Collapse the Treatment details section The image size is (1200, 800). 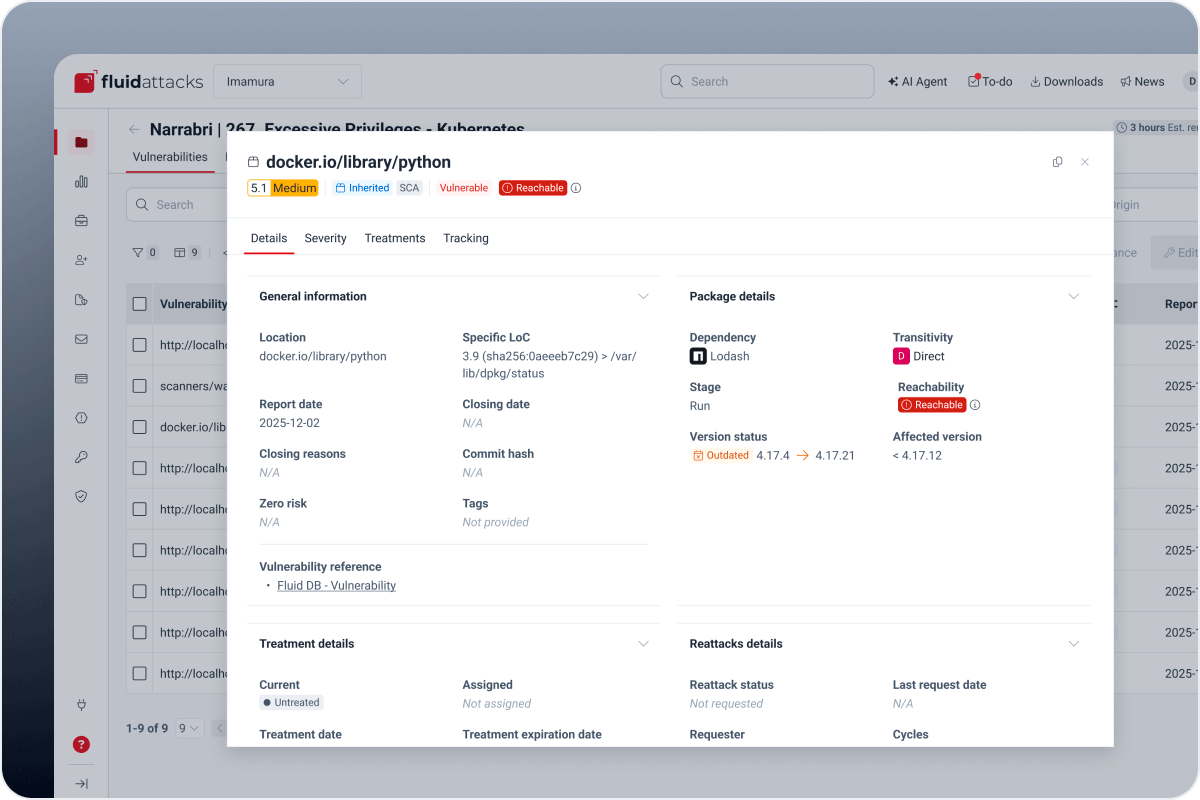(x=644, y=644)
